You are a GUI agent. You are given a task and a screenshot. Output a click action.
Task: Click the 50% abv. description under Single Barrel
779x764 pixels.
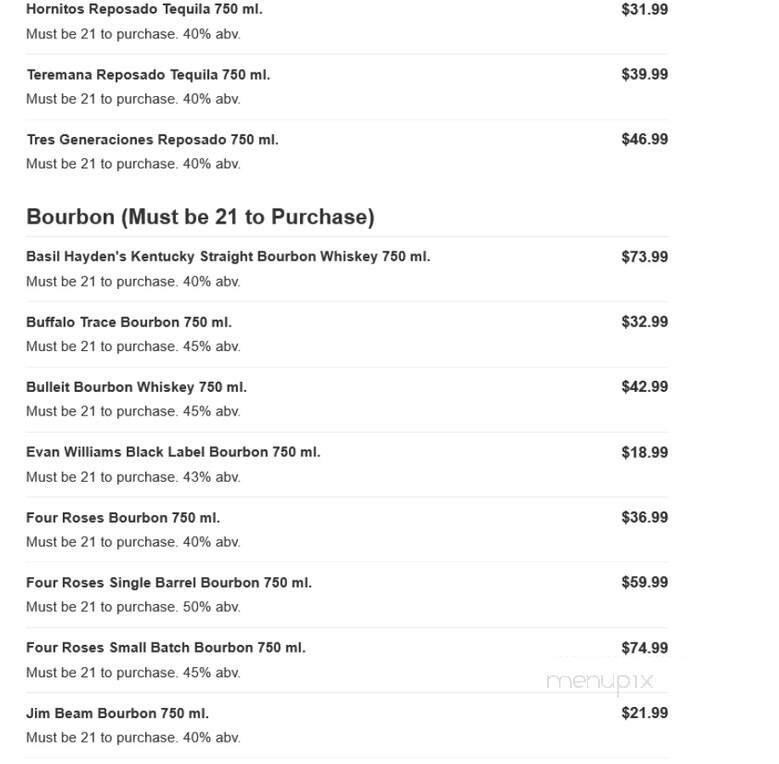click(x=133, y=607)
